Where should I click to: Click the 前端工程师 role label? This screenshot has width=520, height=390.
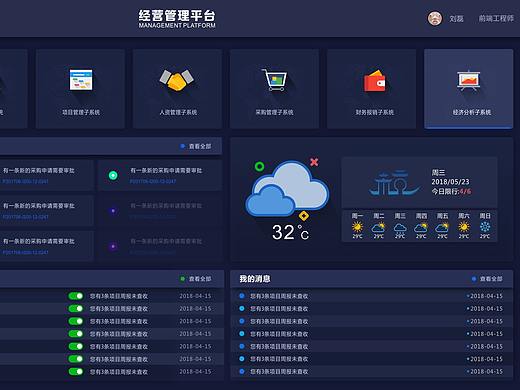pyautogui.click(x=496, y=19)
